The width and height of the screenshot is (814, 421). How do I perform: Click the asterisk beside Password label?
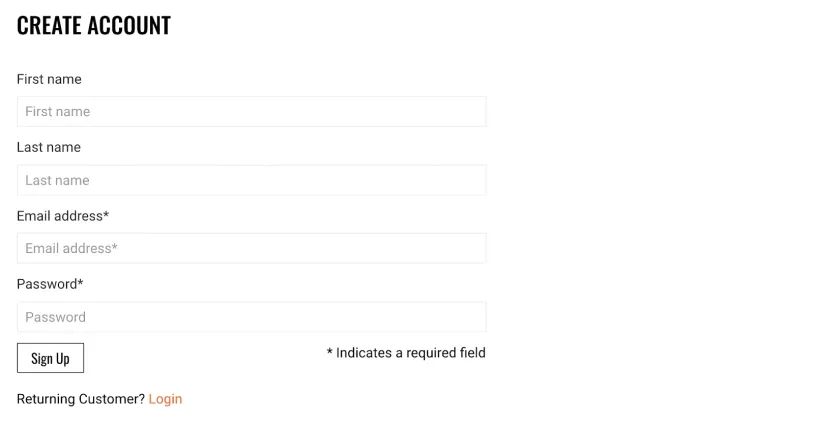click(x=80, y=282)
